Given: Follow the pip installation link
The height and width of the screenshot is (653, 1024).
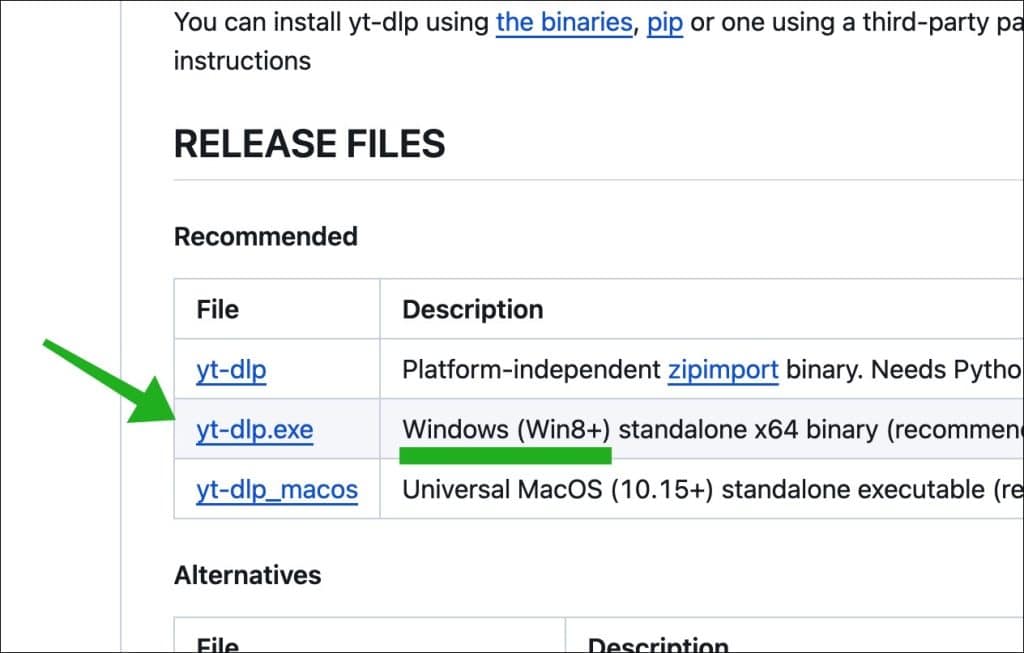Looking at the screenshot, I should (x=665, y=22).
